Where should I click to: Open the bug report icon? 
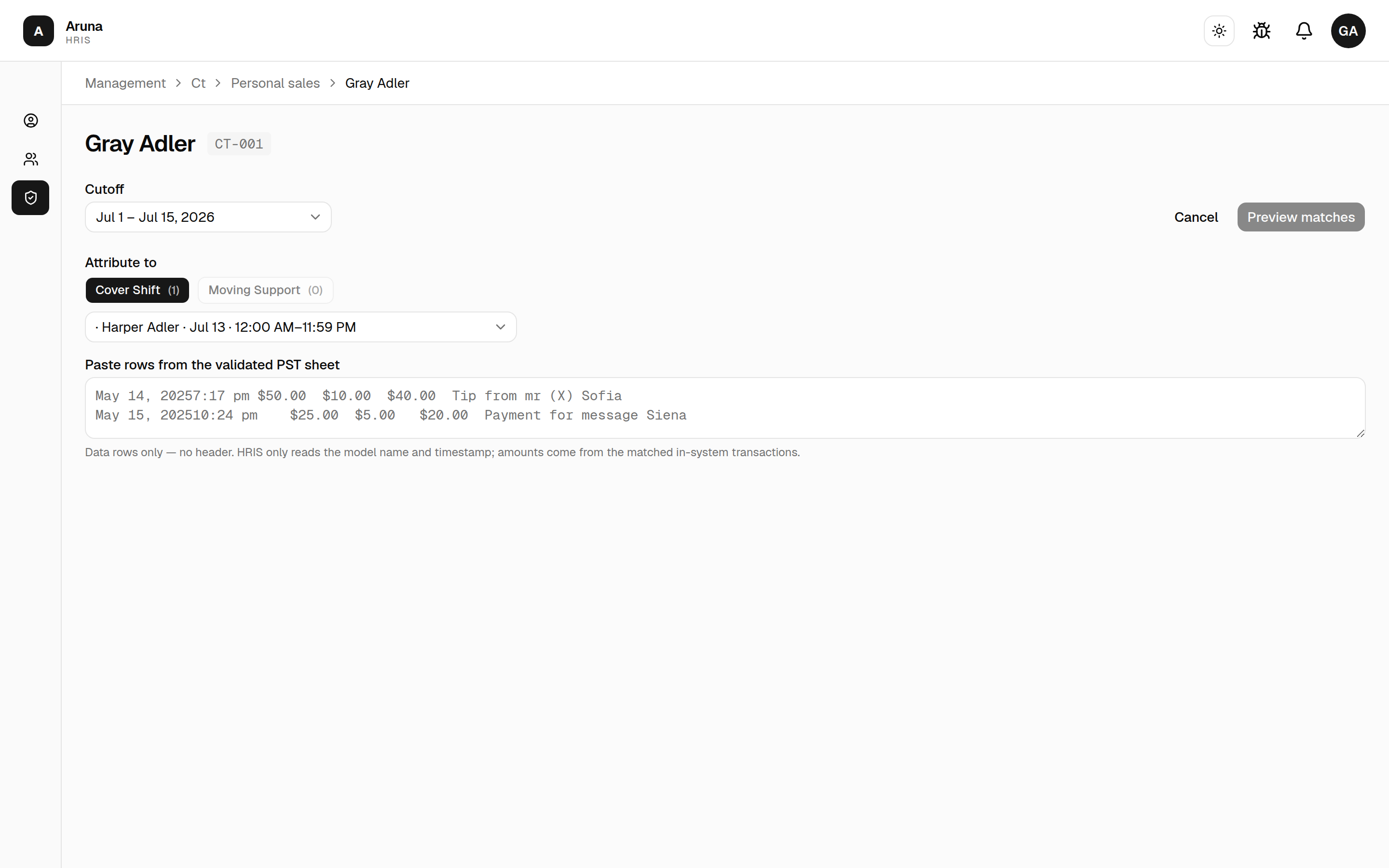[x=1262, y=31]
